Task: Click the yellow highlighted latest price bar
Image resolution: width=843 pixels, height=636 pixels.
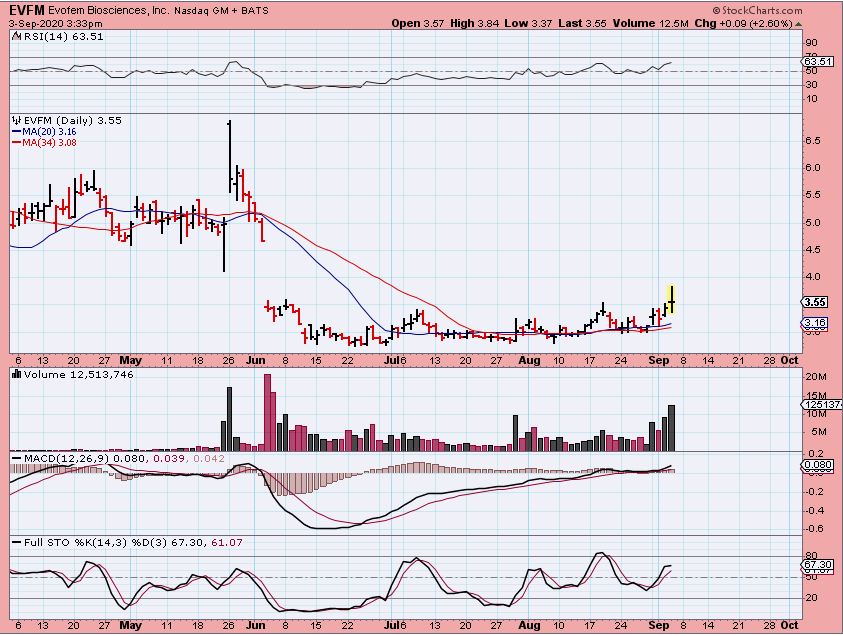Action: [671, 300]
